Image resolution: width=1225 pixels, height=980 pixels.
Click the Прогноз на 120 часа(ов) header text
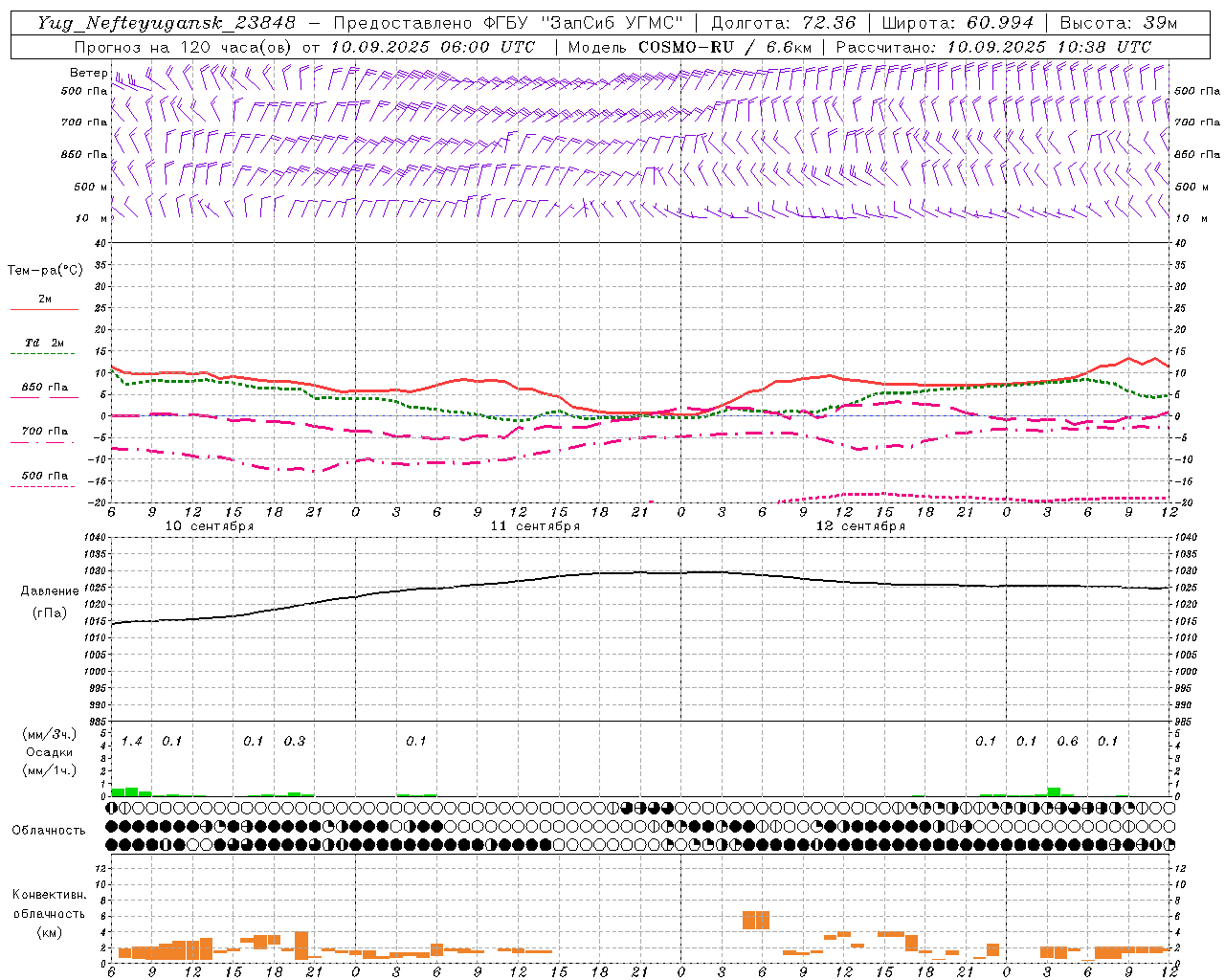184,47
